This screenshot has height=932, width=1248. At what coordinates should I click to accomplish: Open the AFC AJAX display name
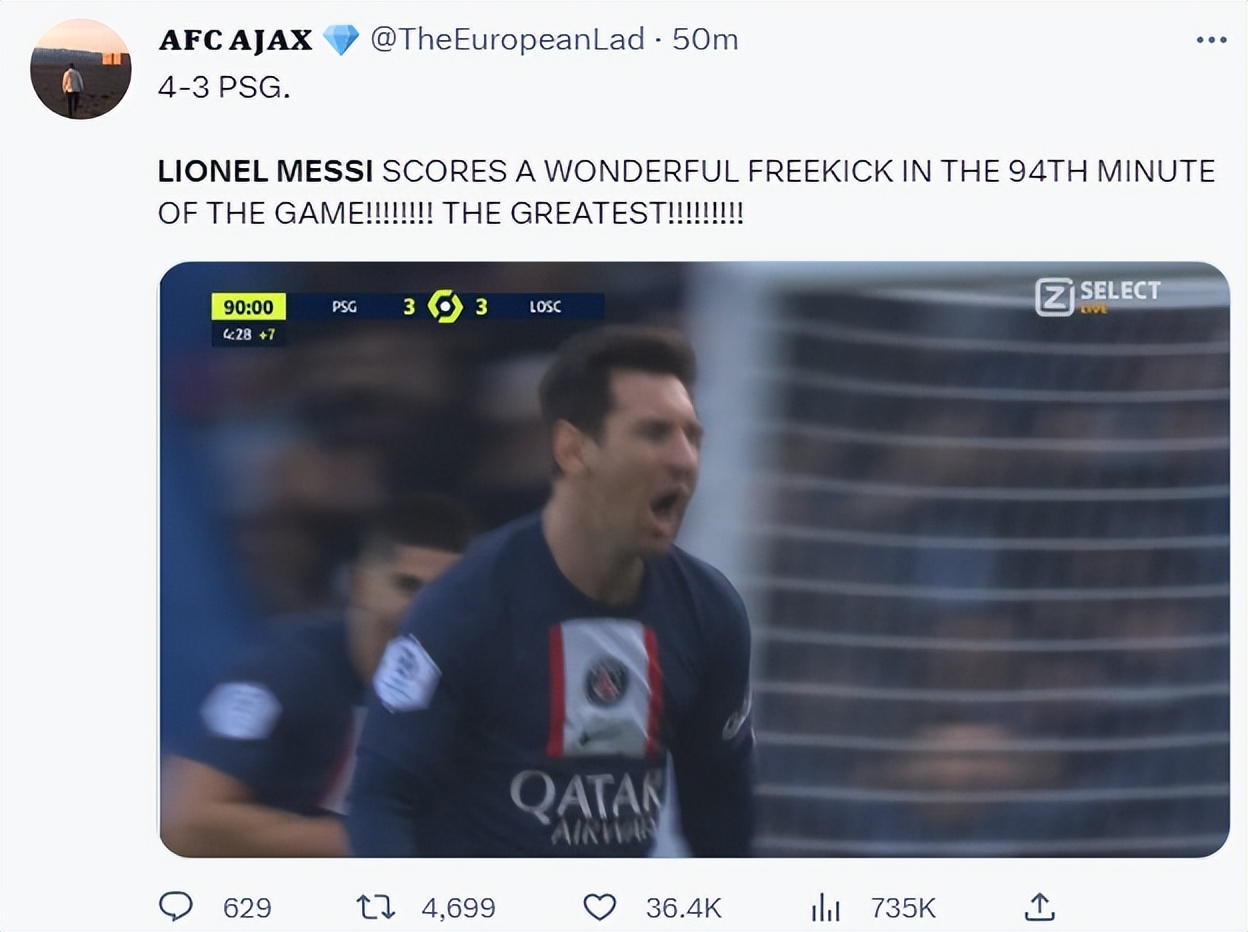(235, 40)
